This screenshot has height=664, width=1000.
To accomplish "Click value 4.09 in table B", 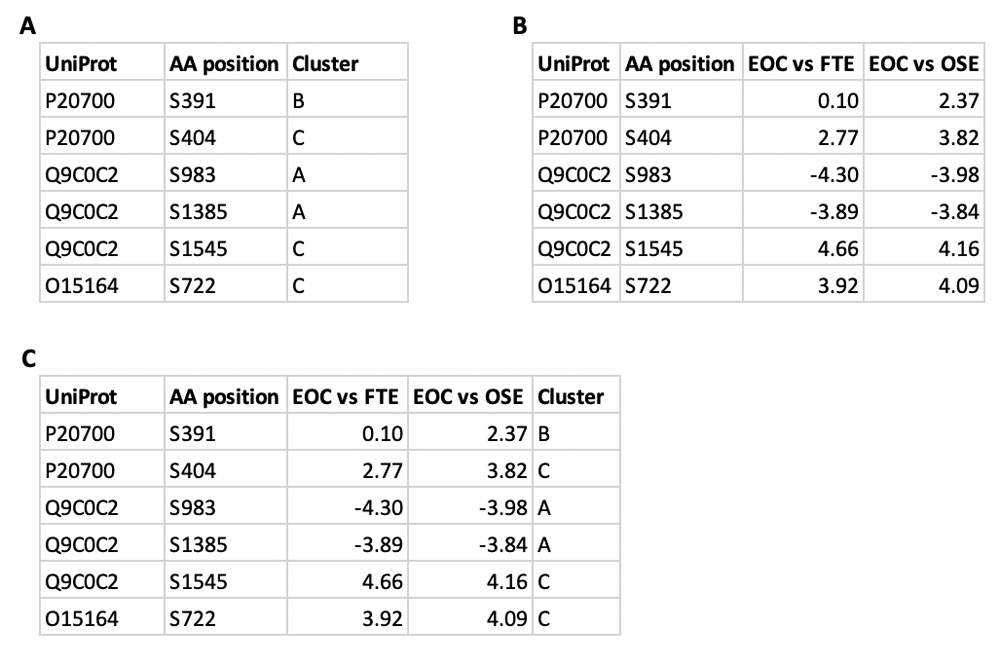I will tap(959, 286).
